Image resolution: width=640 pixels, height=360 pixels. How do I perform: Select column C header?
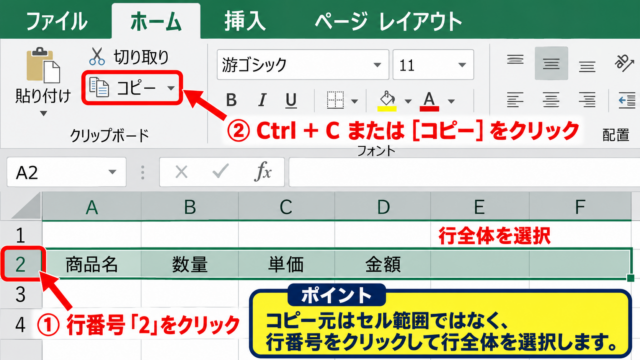(x=286, y=207)
